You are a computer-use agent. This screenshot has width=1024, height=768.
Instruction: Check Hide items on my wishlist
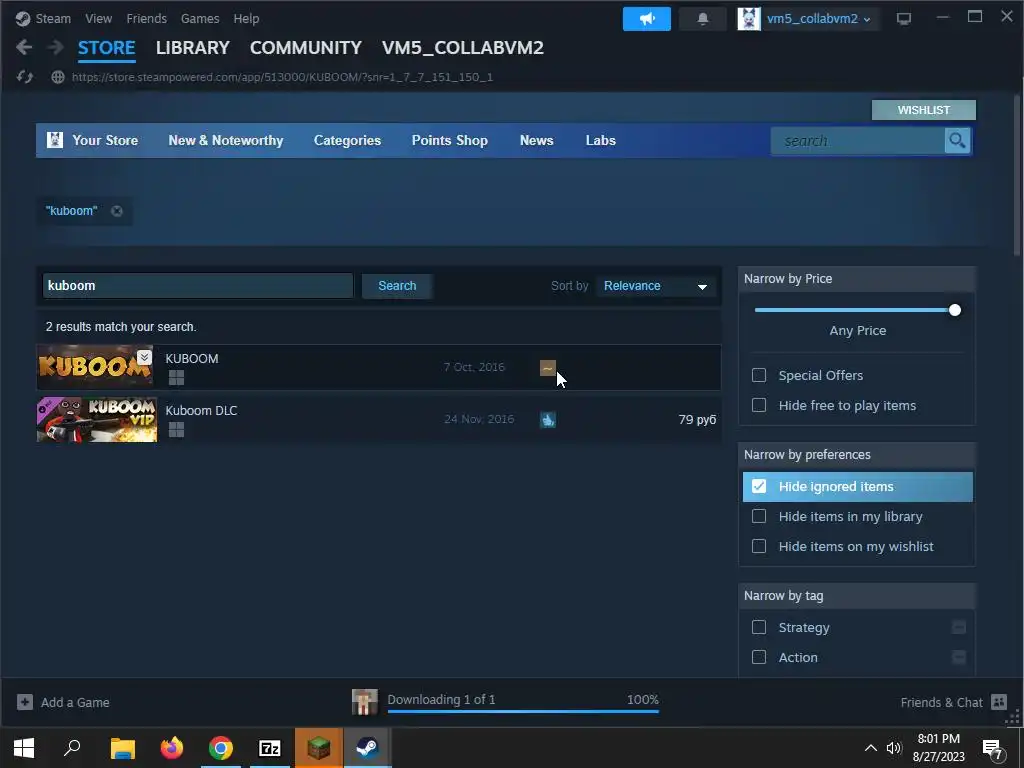click(x=759, y=546)
